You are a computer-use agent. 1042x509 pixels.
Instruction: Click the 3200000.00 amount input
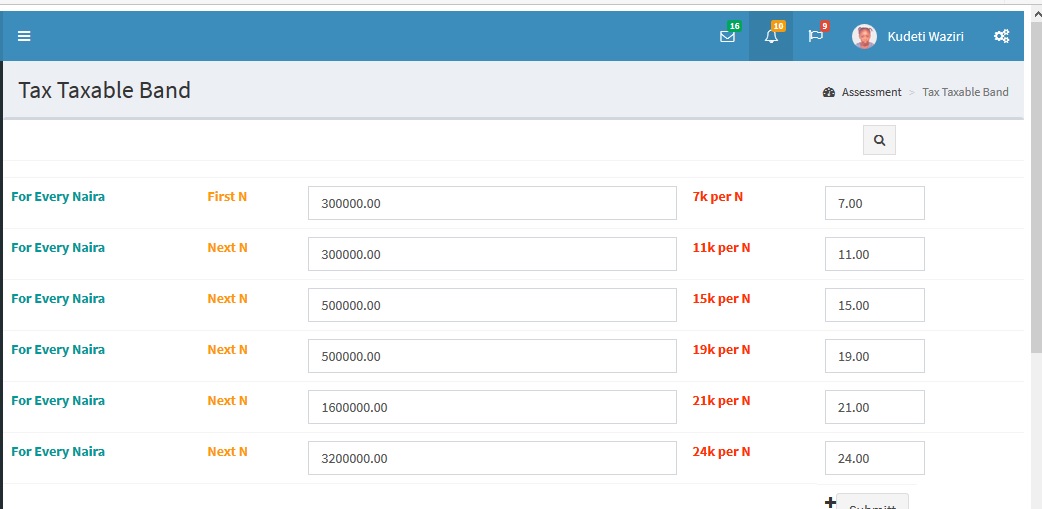[492, 458]
